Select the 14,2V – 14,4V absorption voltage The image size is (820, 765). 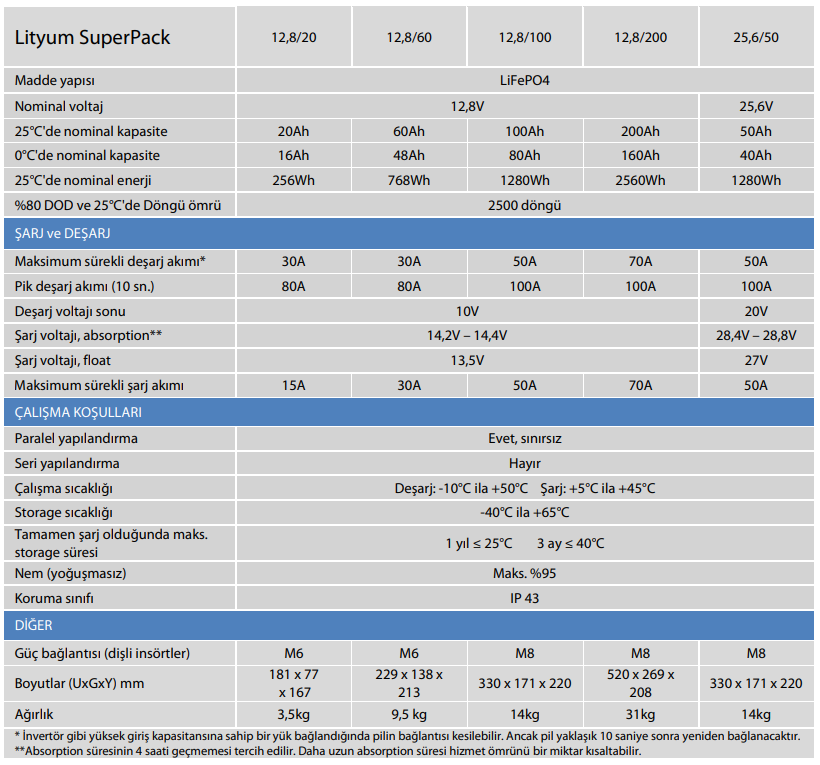point(466,335)
